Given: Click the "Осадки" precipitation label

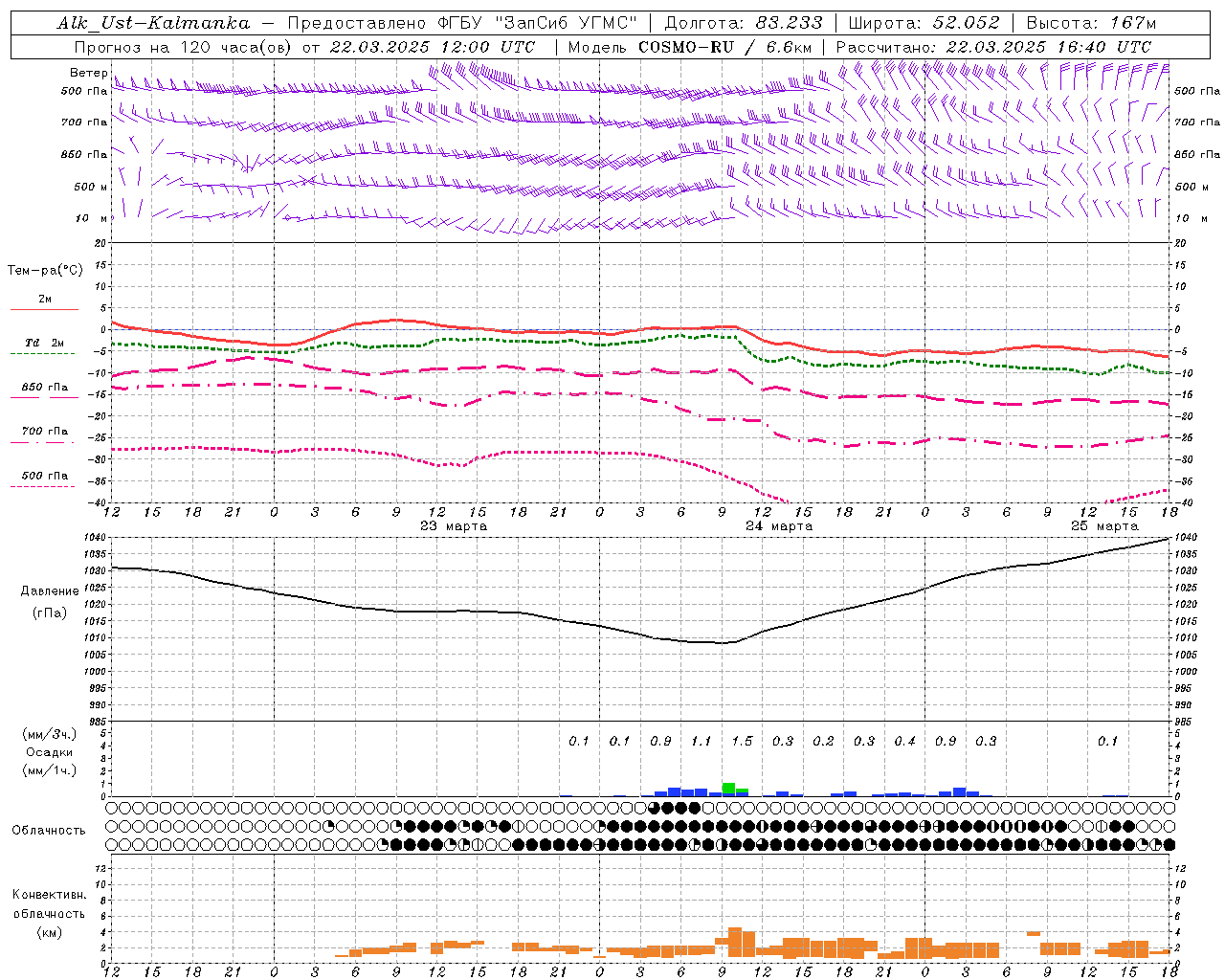Looking at the screenshot, I should pyautogui.click(x=49, y=752).
